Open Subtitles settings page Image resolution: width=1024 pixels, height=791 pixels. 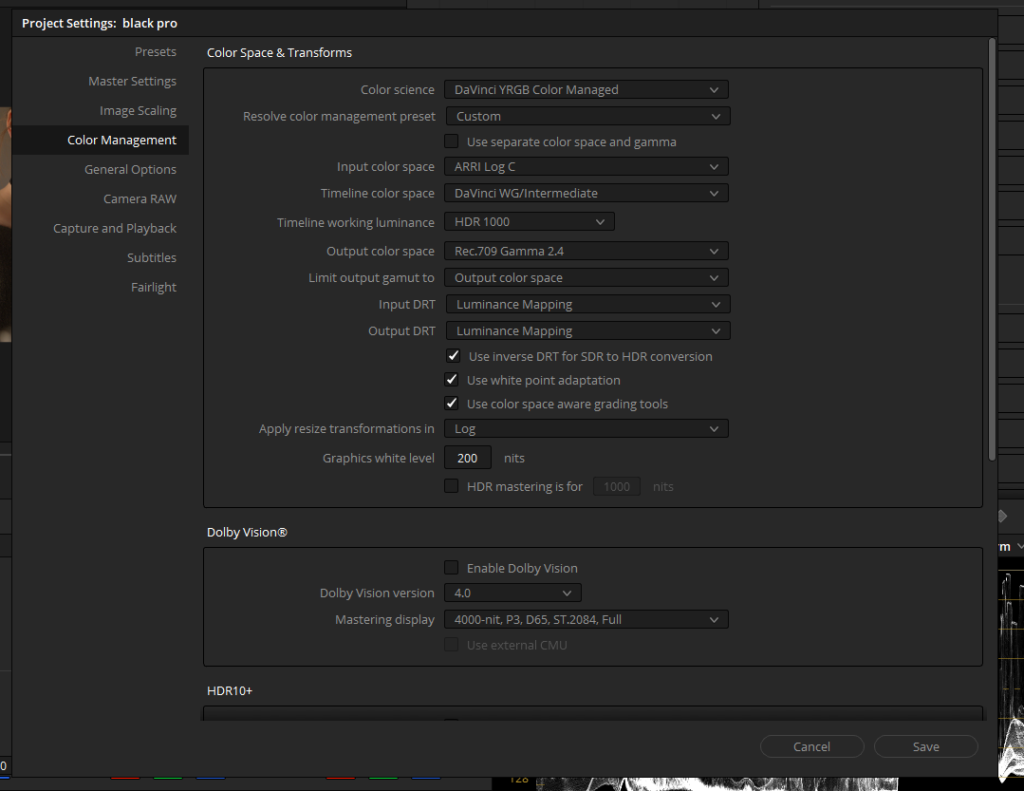[x=152, y=257]
